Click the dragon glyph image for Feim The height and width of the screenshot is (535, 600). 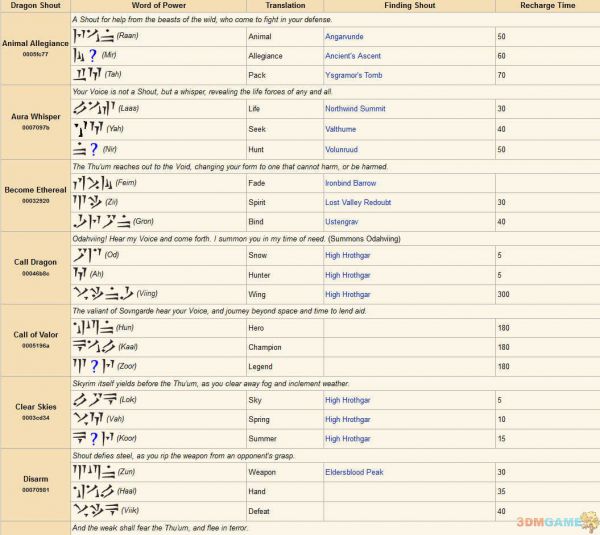point(93,183)
